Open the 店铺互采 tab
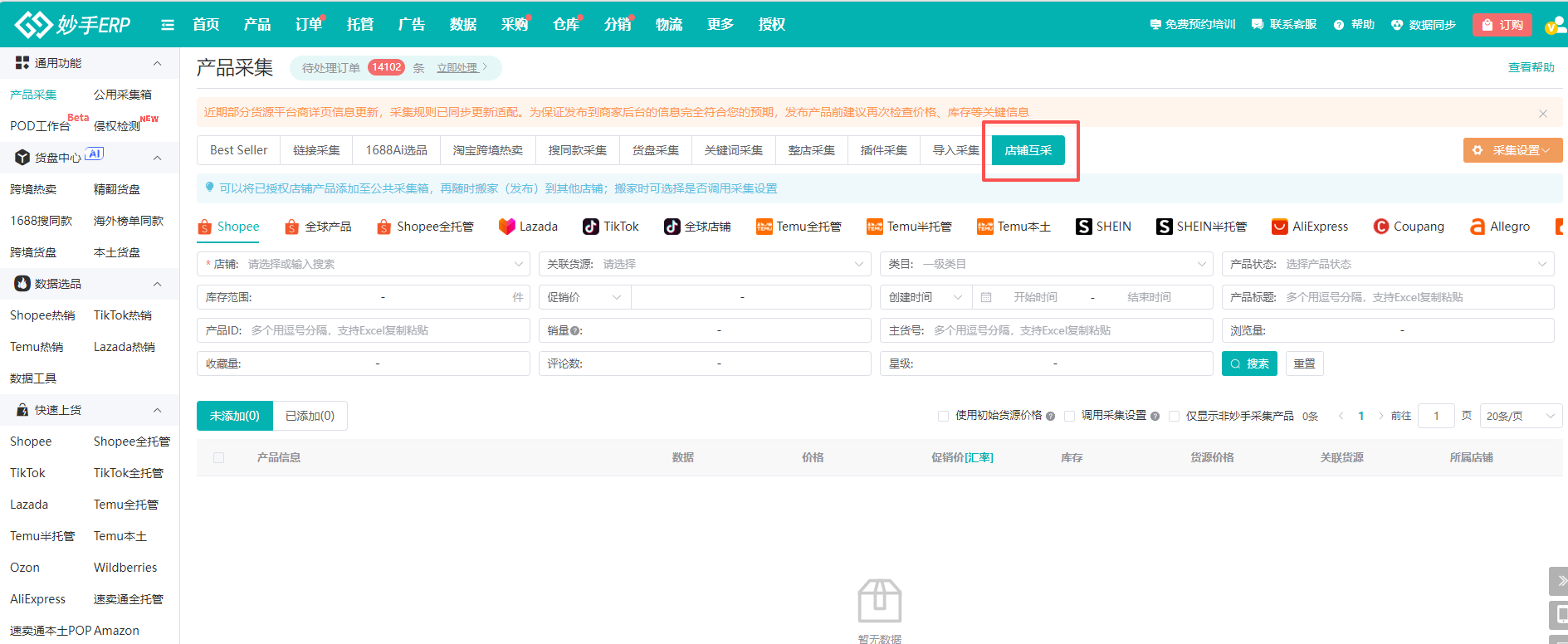The width and height of the screenshot is (1568, 644). [x=1028, y=150]
